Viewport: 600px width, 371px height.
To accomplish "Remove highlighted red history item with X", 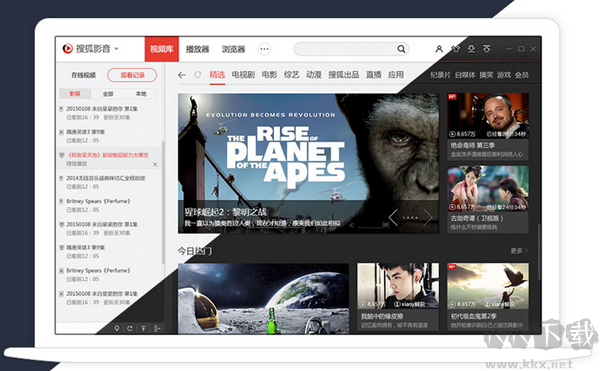I will (155, 164).
